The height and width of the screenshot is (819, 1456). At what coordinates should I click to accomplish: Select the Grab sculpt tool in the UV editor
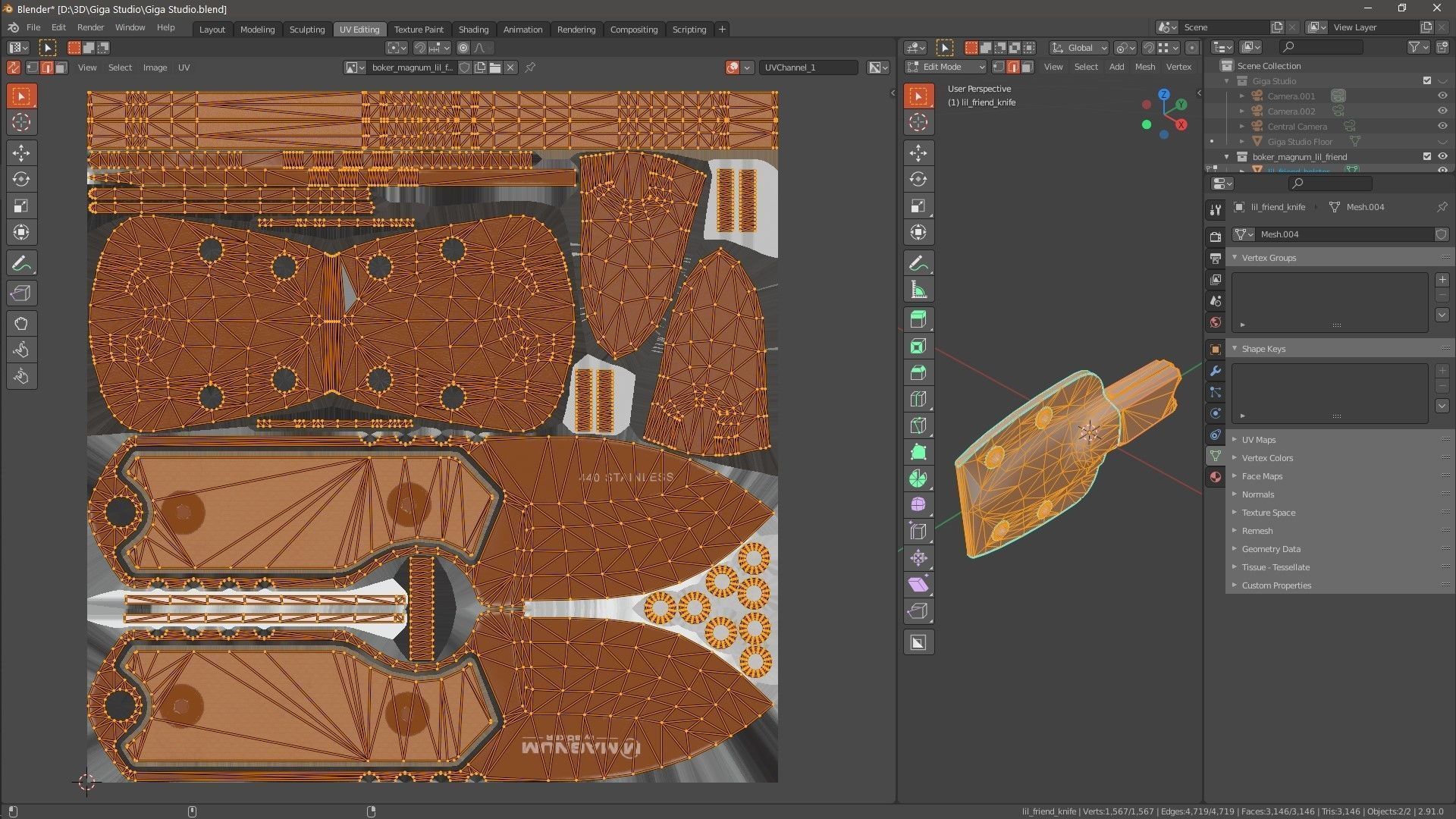[21, 324]
